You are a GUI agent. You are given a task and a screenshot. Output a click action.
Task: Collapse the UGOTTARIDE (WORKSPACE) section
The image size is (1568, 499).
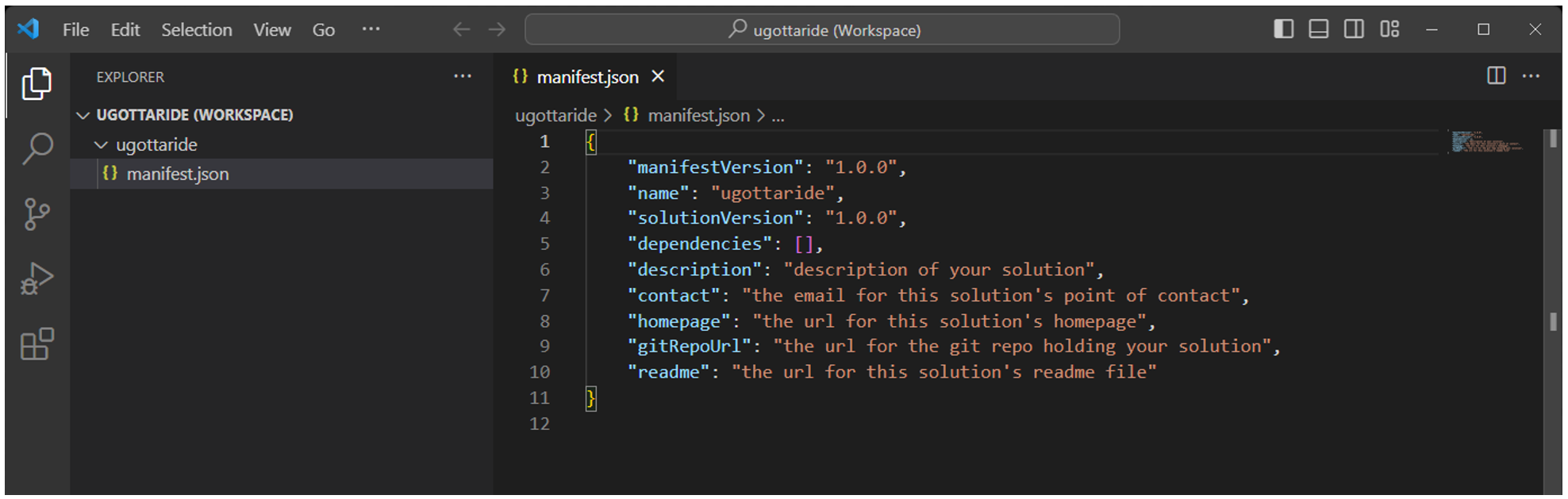(83, 116)
